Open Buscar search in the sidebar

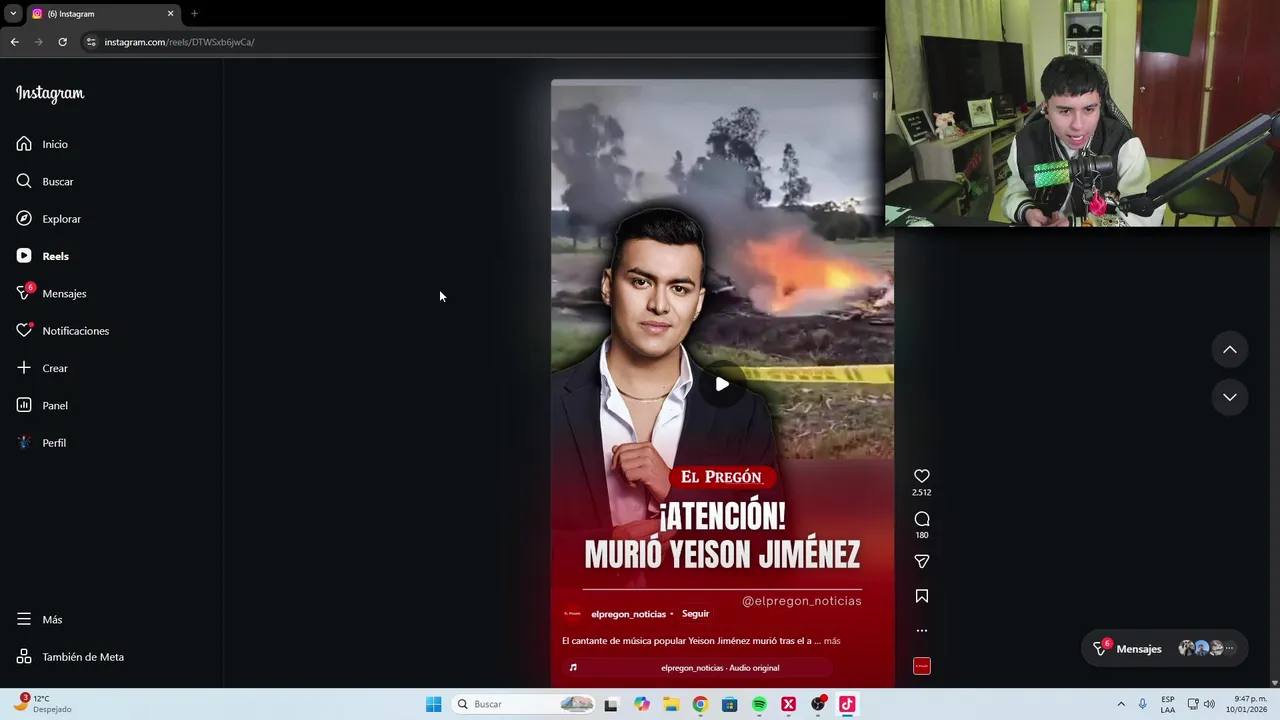click(x=45, y=181)
